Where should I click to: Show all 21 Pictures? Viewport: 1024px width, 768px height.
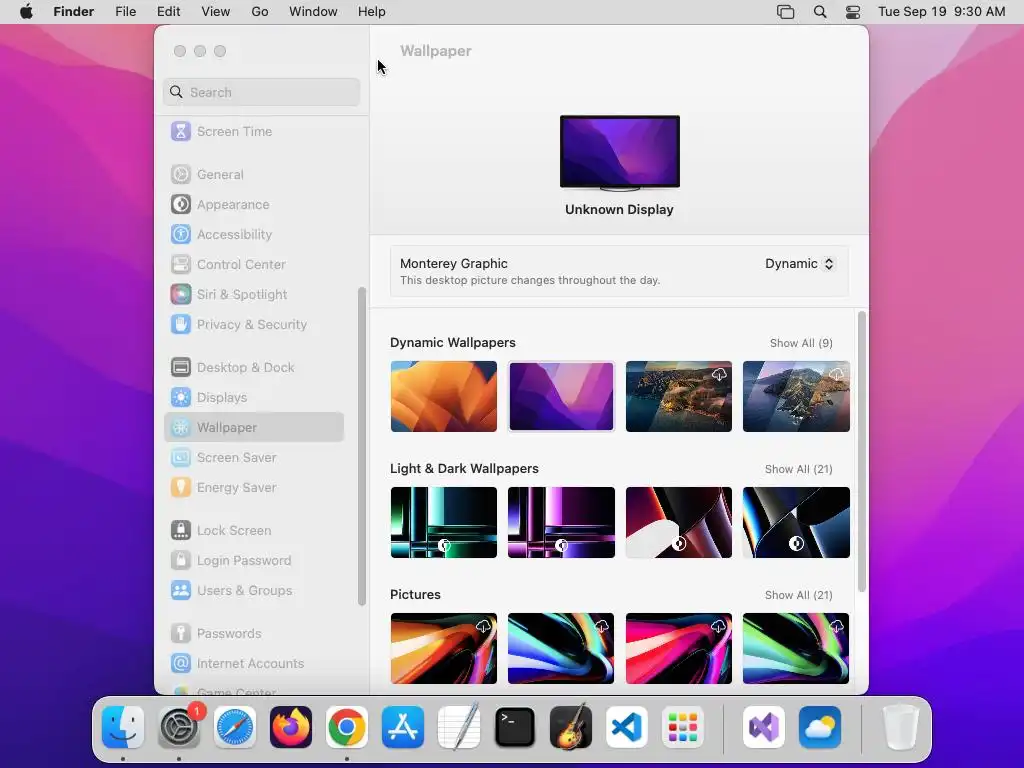click(x=799, y=595)
